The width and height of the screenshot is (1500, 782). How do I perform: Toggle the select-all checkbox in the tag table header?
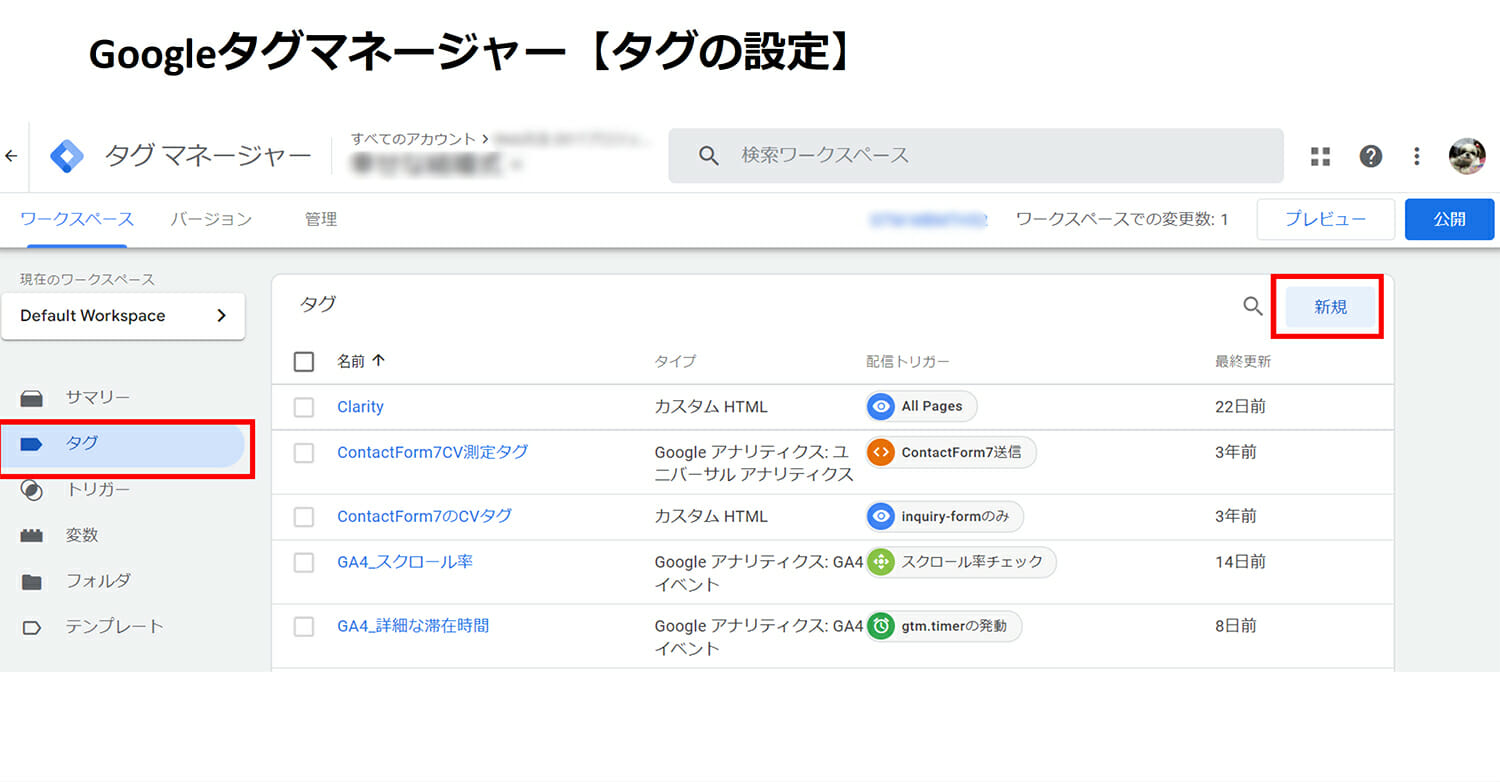point(304,362)
